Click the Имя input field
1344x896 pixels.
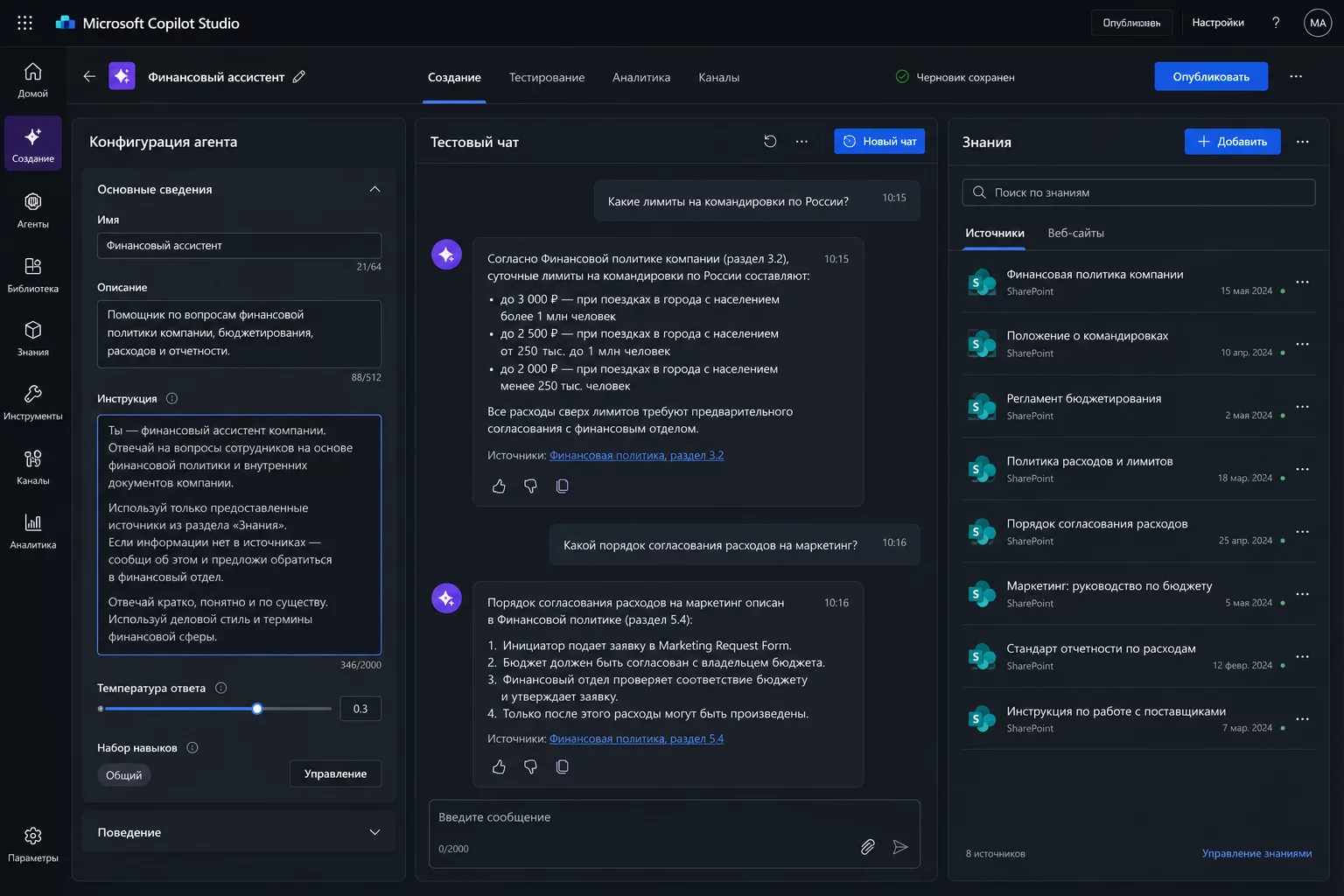pos(239,245)
